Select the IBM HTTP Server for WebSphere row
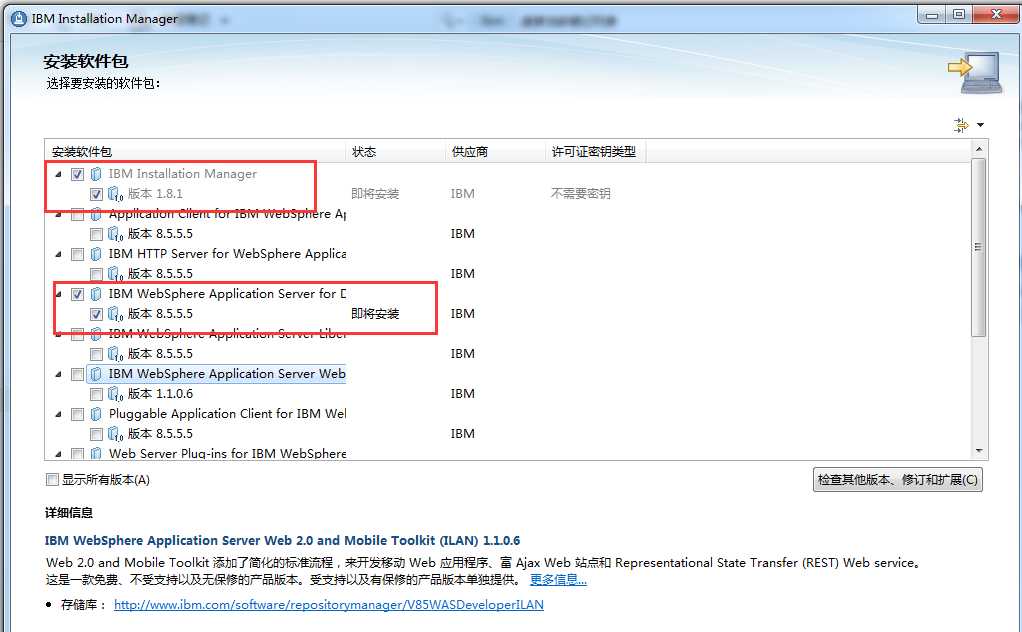 coord(227,254)
